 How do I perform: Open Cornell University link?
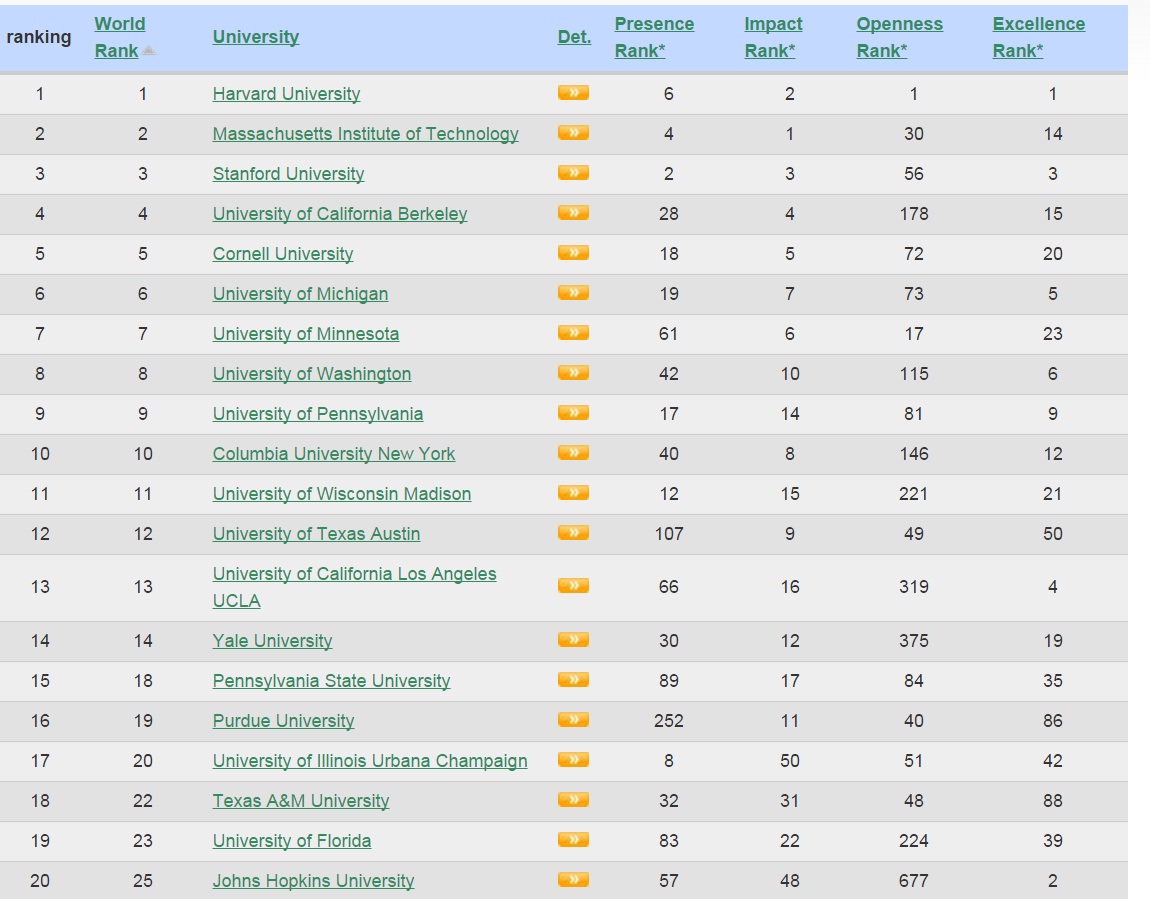282,254
